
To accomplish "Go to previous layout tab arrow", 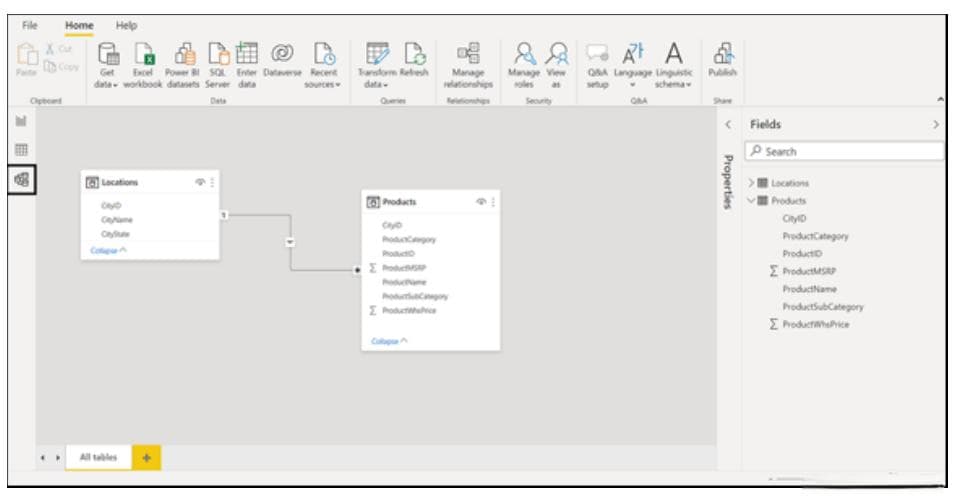I will pyautogui.click(x=43, y=458).
